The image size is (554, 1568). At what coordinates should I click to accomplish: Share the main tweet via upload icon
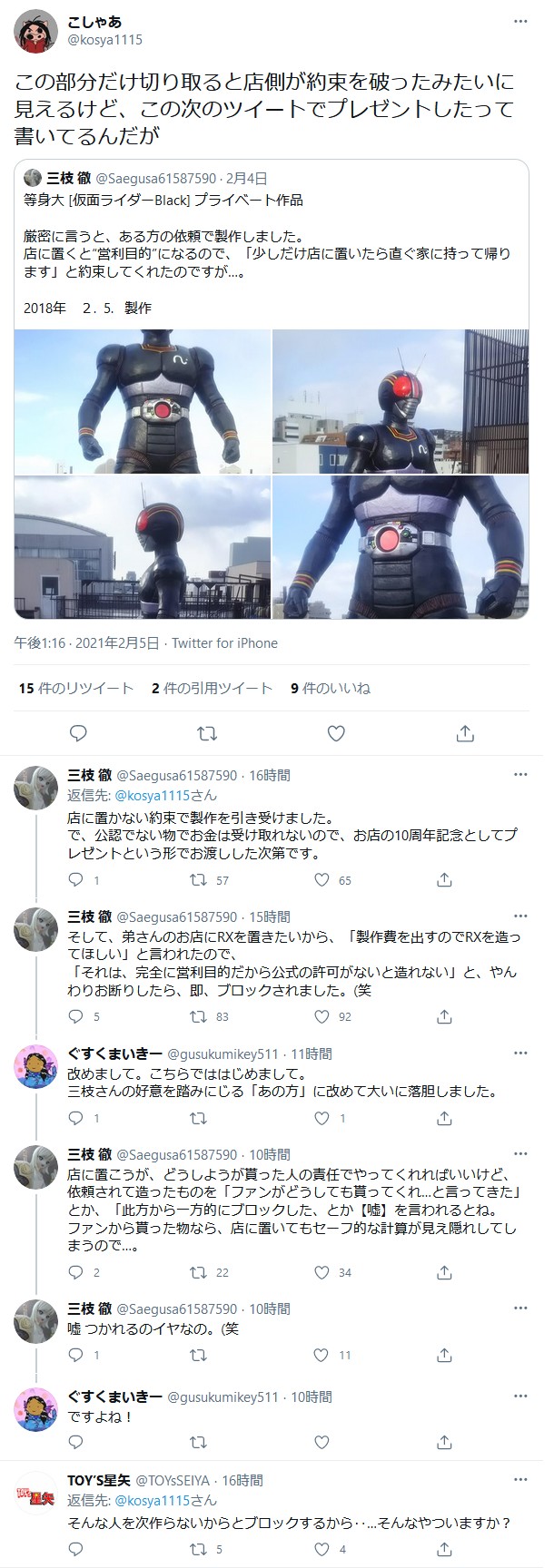(464, 733)
